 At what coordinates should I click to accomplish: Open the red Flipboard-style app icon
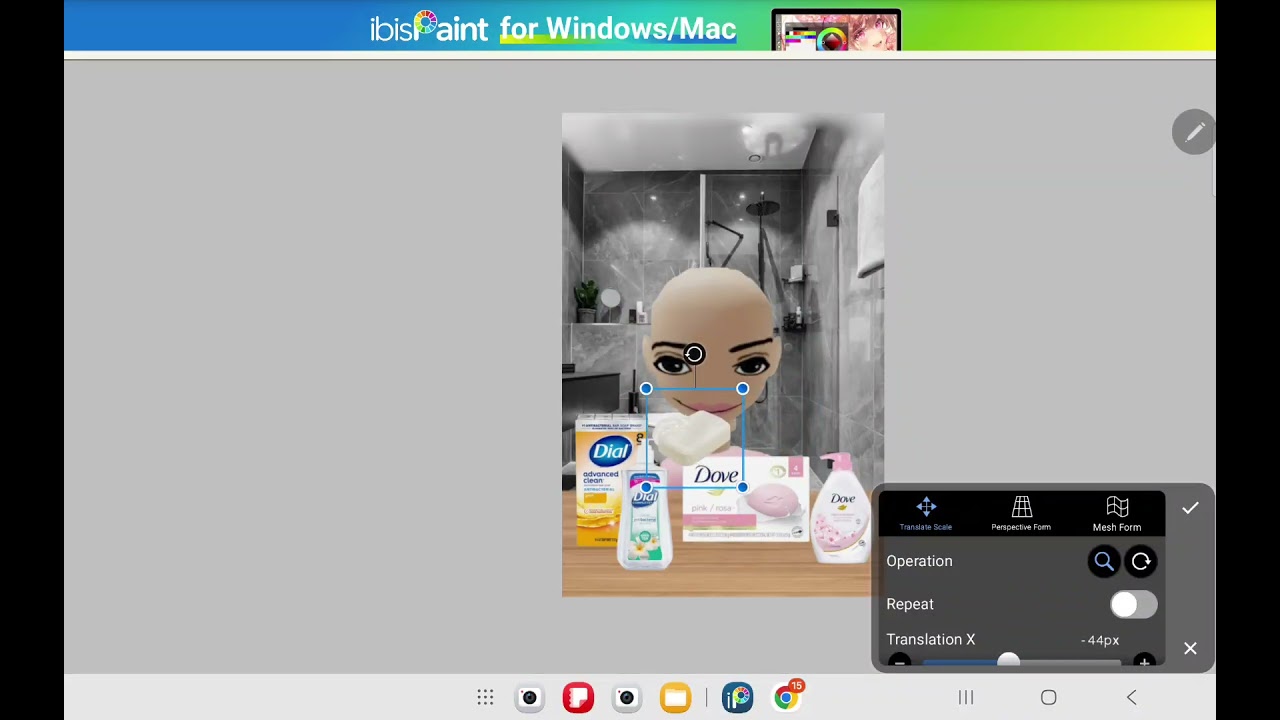point(578,697)
